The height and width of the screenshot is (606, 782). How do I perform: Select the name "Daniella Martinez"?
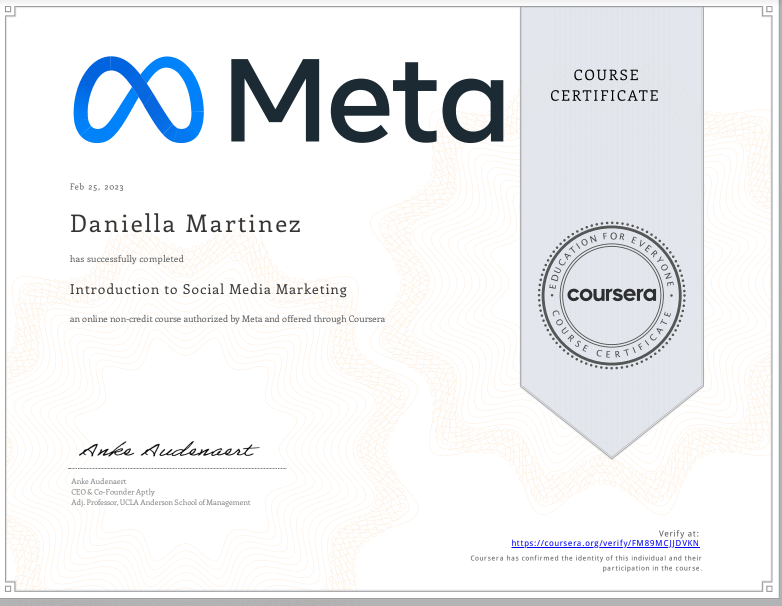pyautogui.click(x=186, y=223)
